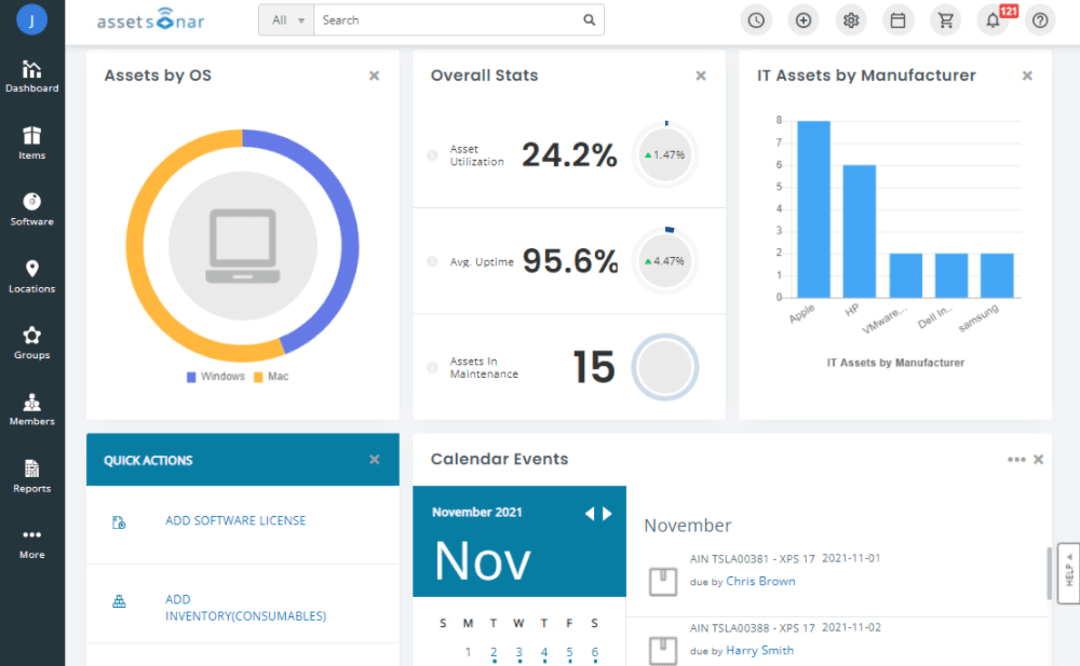Screen dimensions: 1080x666
Task: Advance to the next month in the calendar
Action: pos(606,513)
